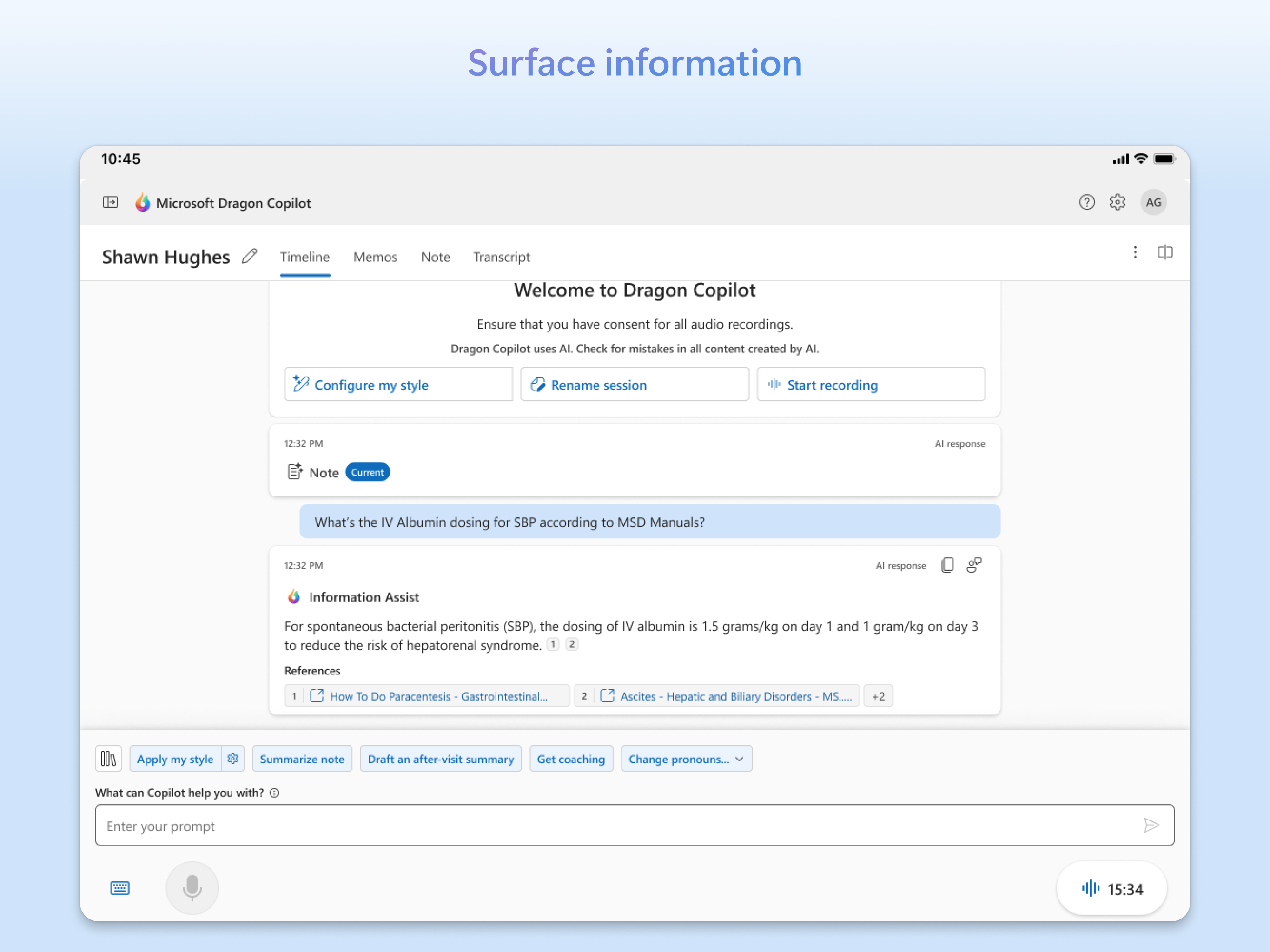1270x952 pixels.
Task: Click the Dragon Copilot flame logo
Action: (142, 203)
